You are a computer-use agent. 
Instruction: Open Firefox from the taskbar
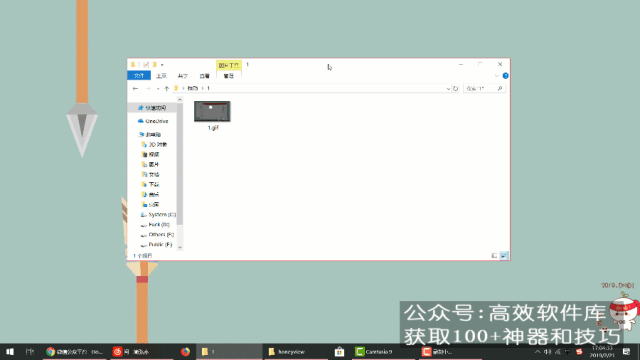[x=185, y=351]
